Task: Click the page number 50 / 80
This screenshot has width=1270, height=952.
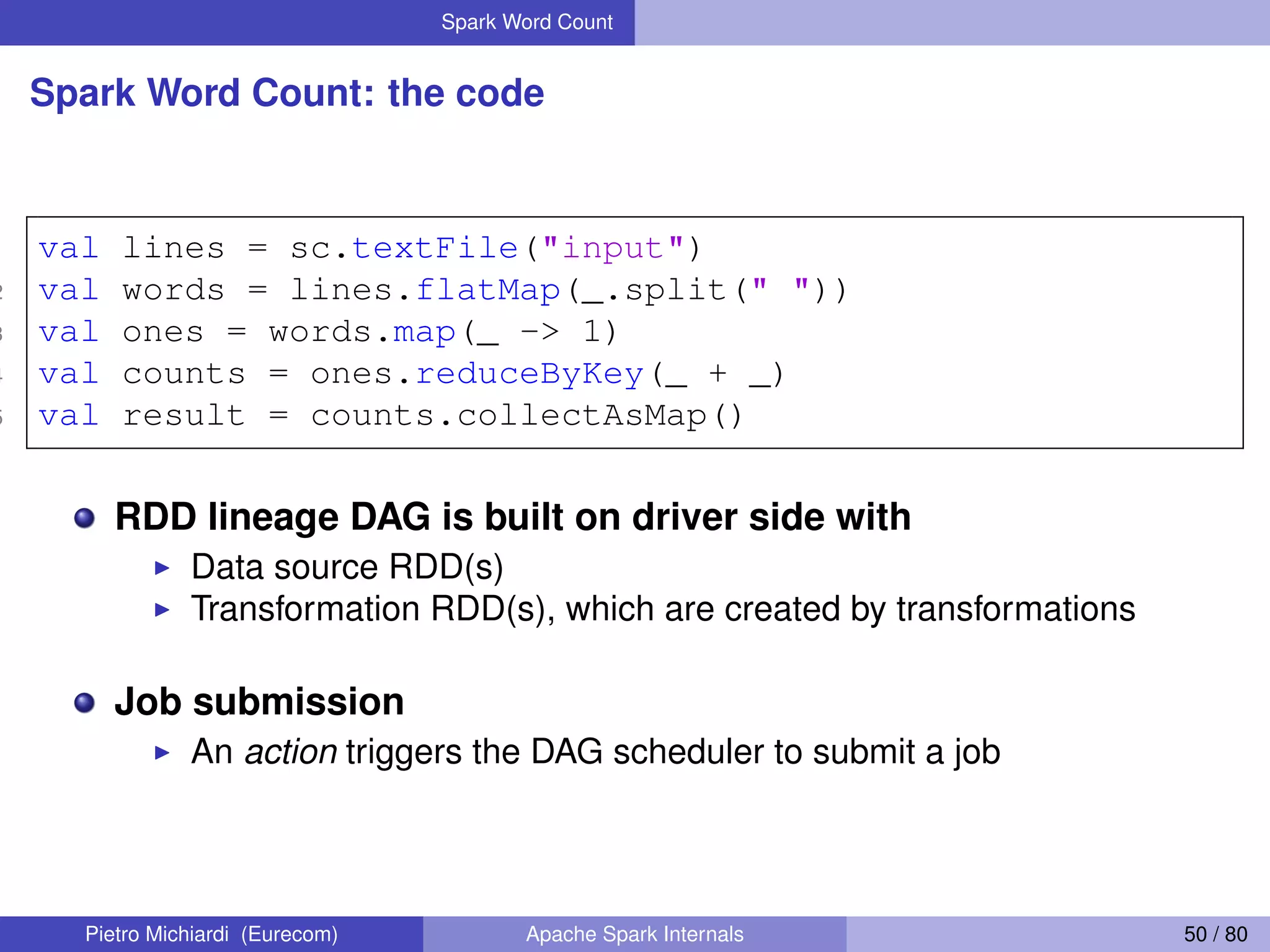Action: point(1215,934)
